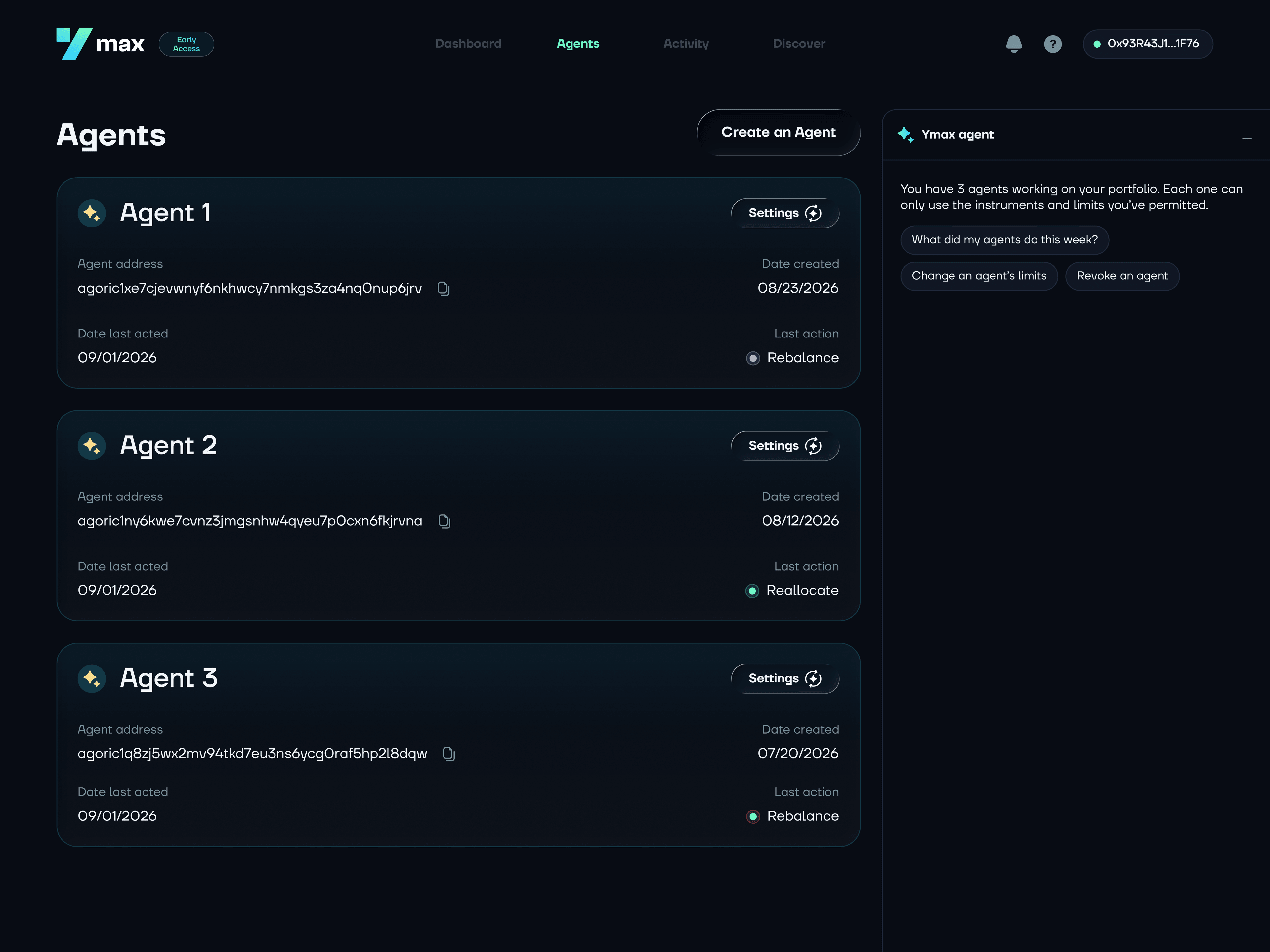
Task: Click Agent 3 Rebalance status dot
Action: 753,816
